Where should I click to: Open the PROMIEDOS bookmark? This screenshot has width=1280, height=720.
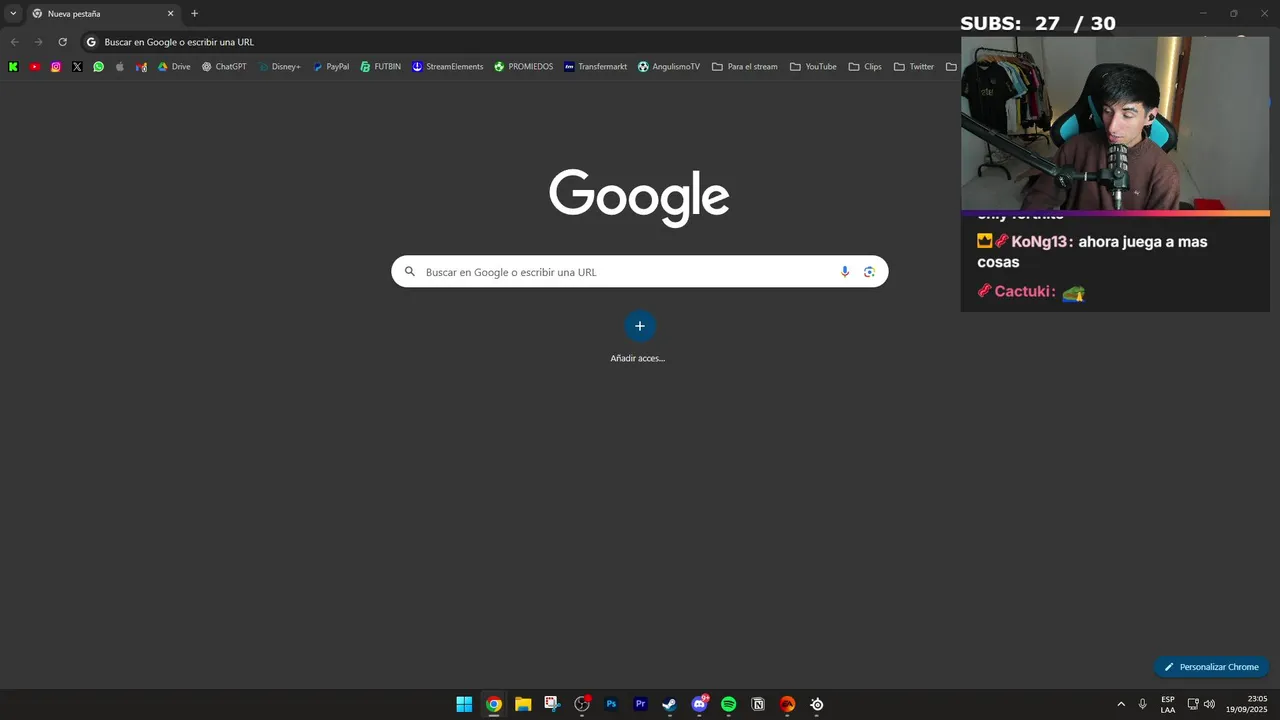pos(523,67)
